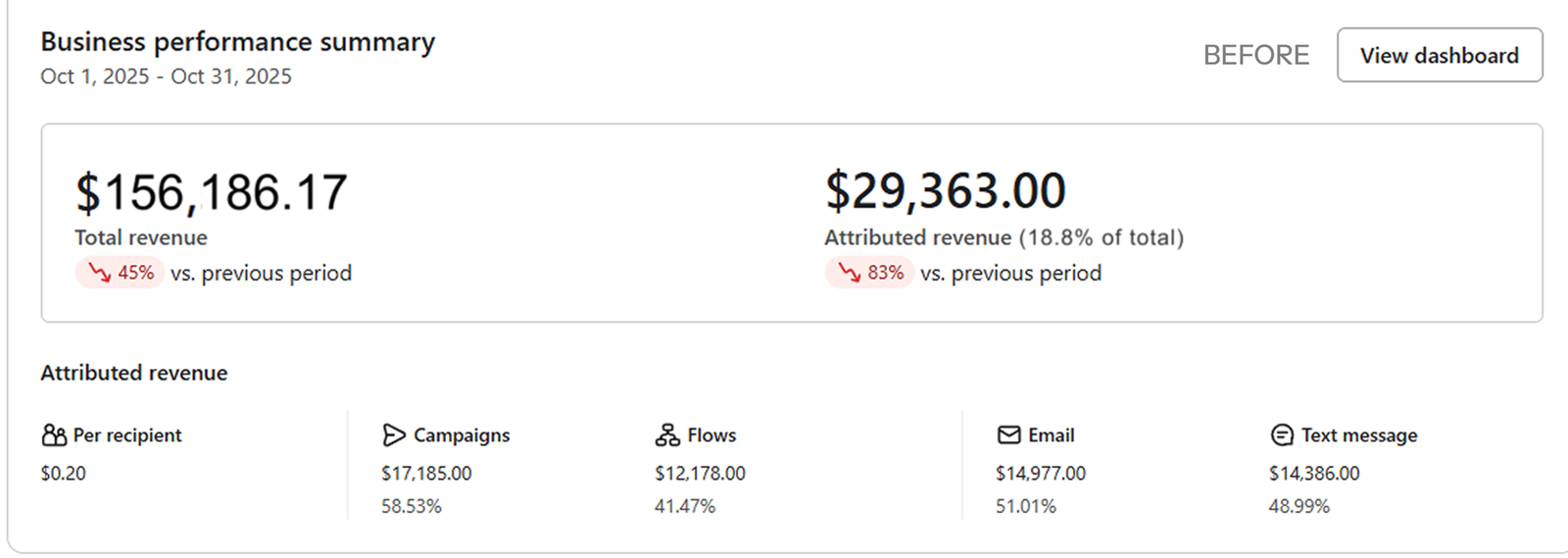Click the Campaigns paper-plane icon
The width and height of the screenshot is (1568, 558).
point(394,435)
